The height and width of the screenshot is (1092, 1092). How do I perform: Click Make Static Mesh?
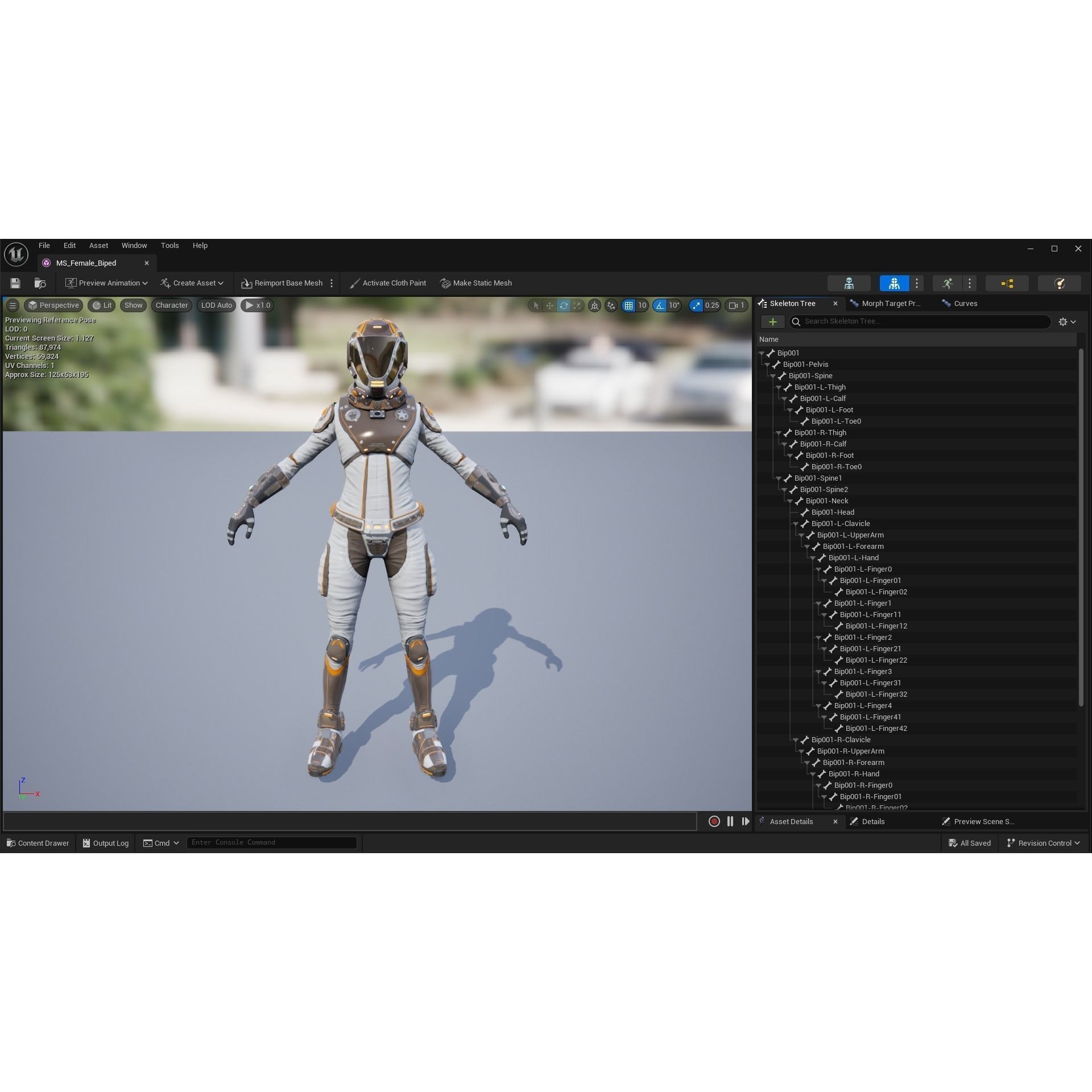[x=476, y=283]
